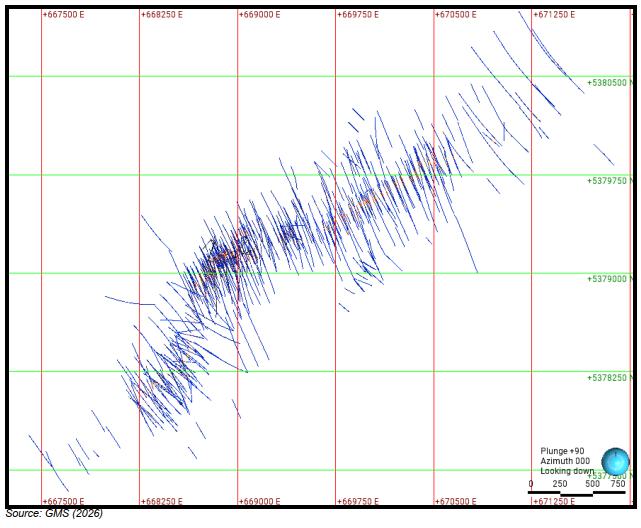Click the '+670500 E' label on top axis
This screenshot has width=641, height=528.
pyautogui.click(x=455, y=15)
